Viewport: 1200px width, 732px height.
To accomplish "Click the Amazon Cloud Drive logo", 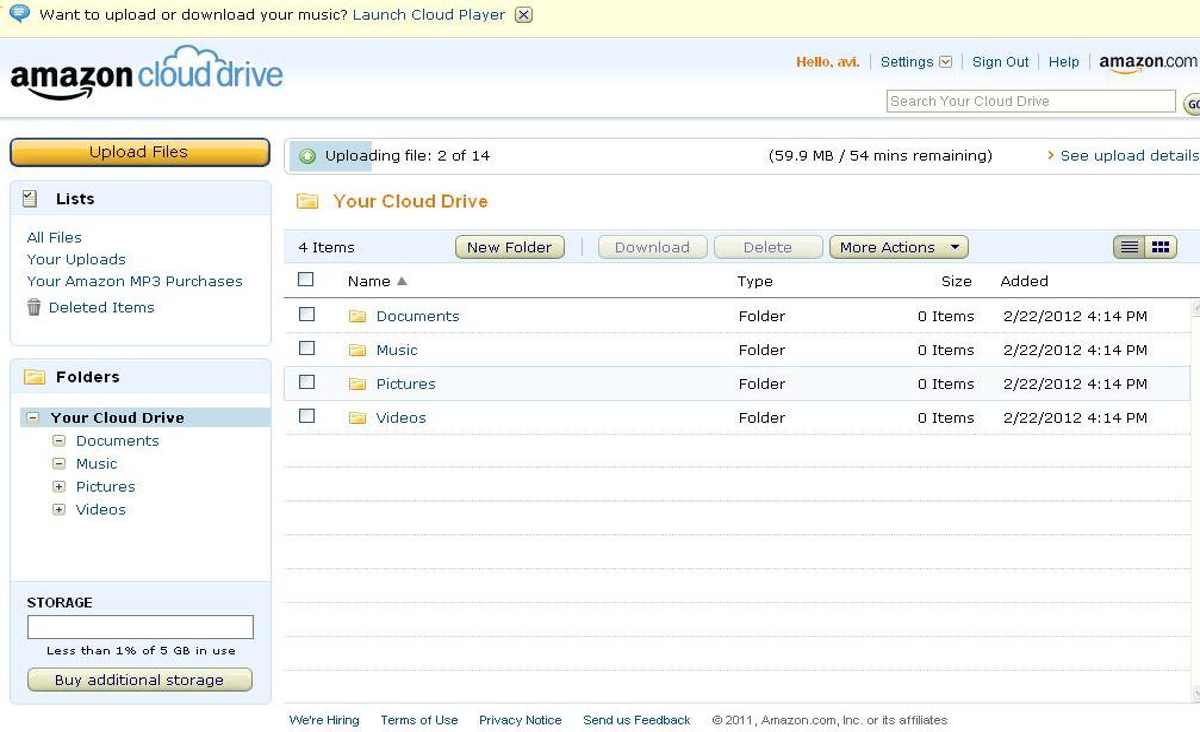I will [x=147, y=73].
